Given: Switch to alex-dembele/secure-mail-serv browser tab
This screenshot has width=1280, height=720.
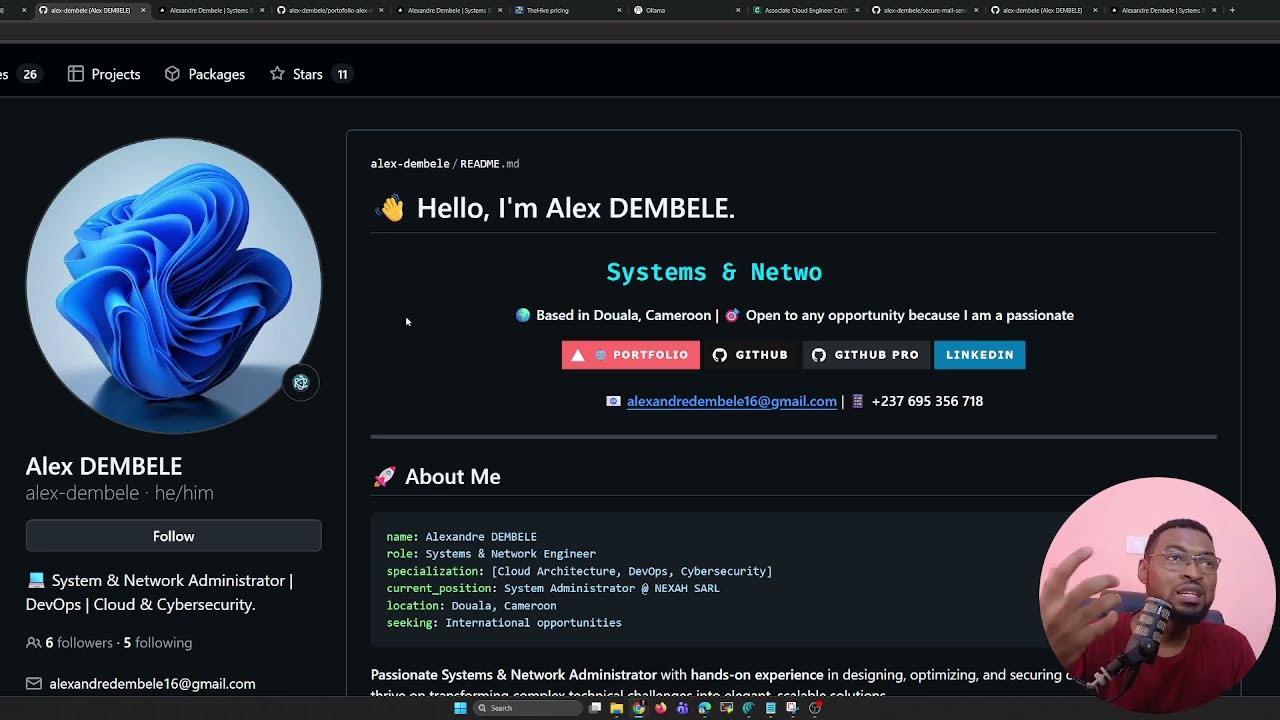Looking at the screenshot, I should [x=925, y=10].
